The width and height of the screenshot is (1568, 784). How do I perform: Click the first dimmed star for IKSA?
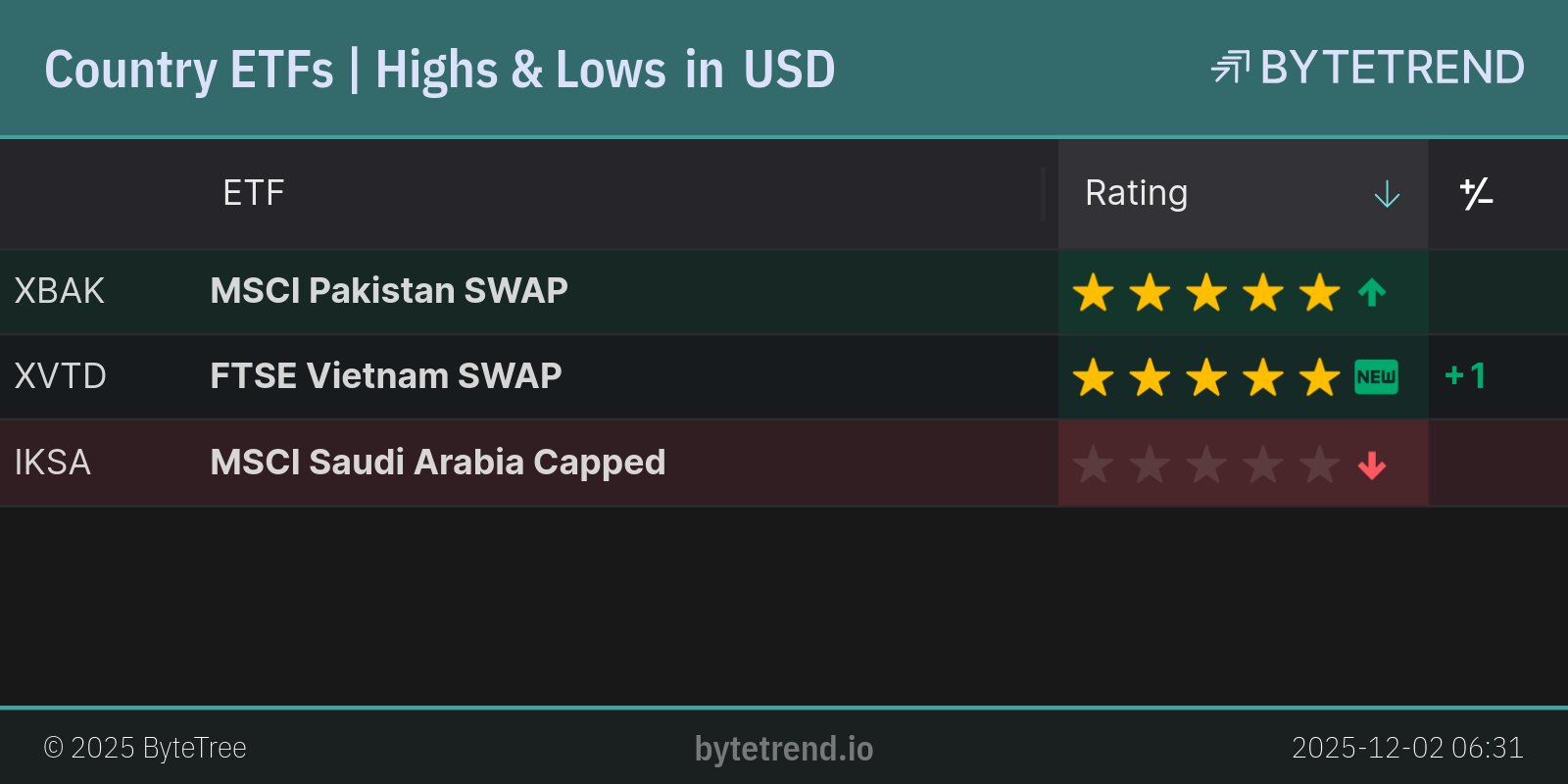coord(1093,465)
